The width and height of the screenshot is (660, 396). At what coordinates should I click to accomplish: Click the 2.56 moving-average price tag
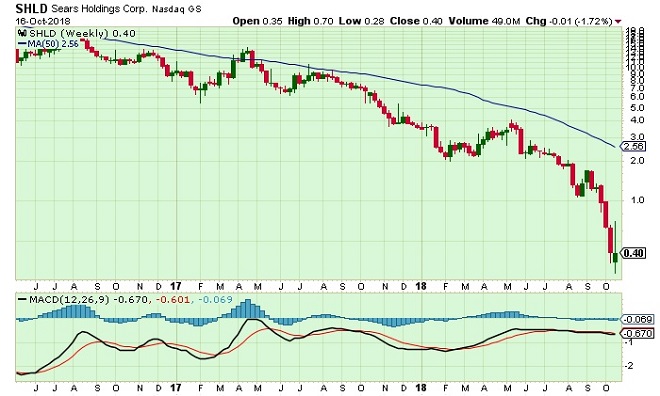(x=633, y=146)
